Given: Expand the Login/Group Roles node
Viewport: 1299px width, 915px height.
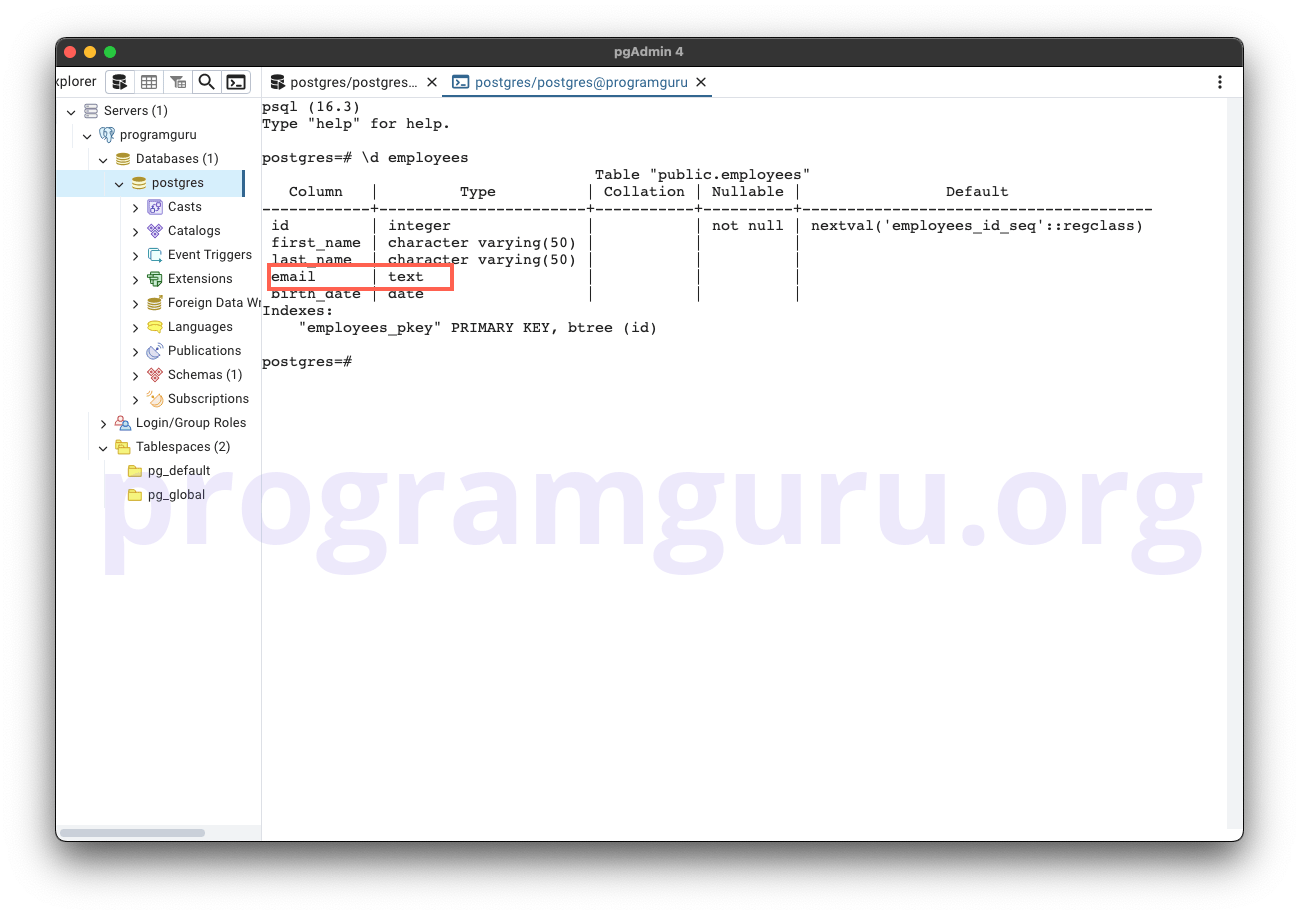Looking at the screenshot, I should coord(103,422).
